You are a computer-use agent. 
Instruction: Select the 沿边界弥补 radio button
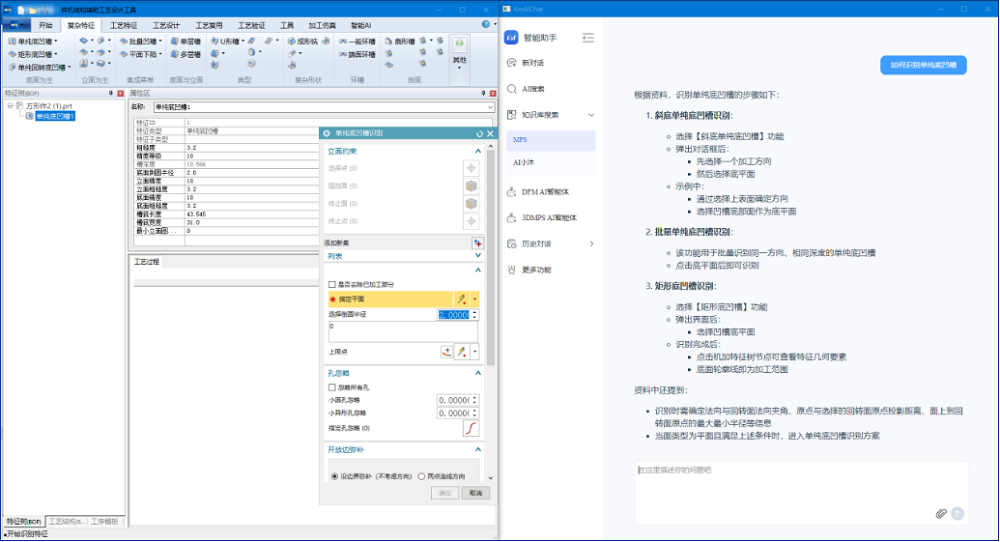click(334, 476)
